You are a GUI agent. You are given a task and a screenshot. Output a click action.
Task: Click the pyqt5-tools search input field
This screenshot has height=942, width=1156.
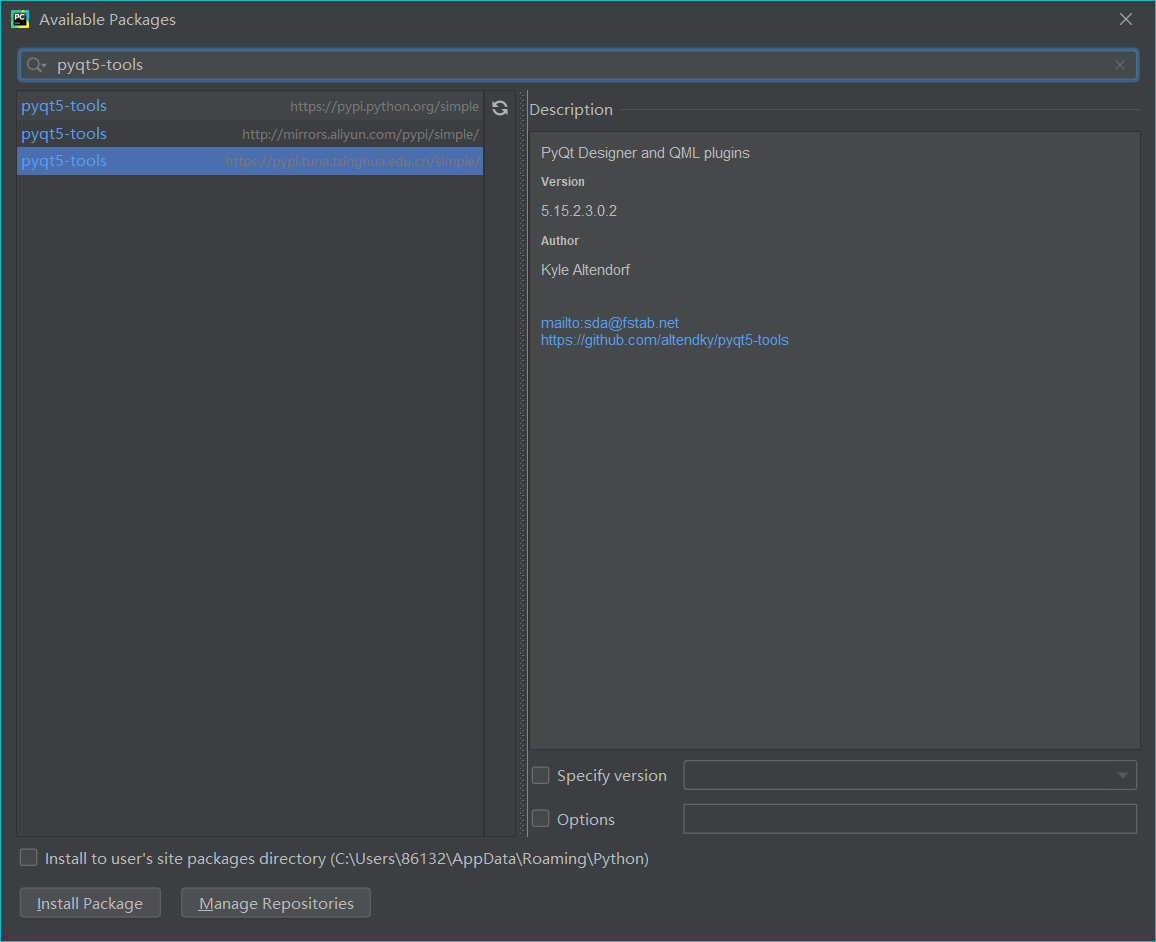(578, 65)
